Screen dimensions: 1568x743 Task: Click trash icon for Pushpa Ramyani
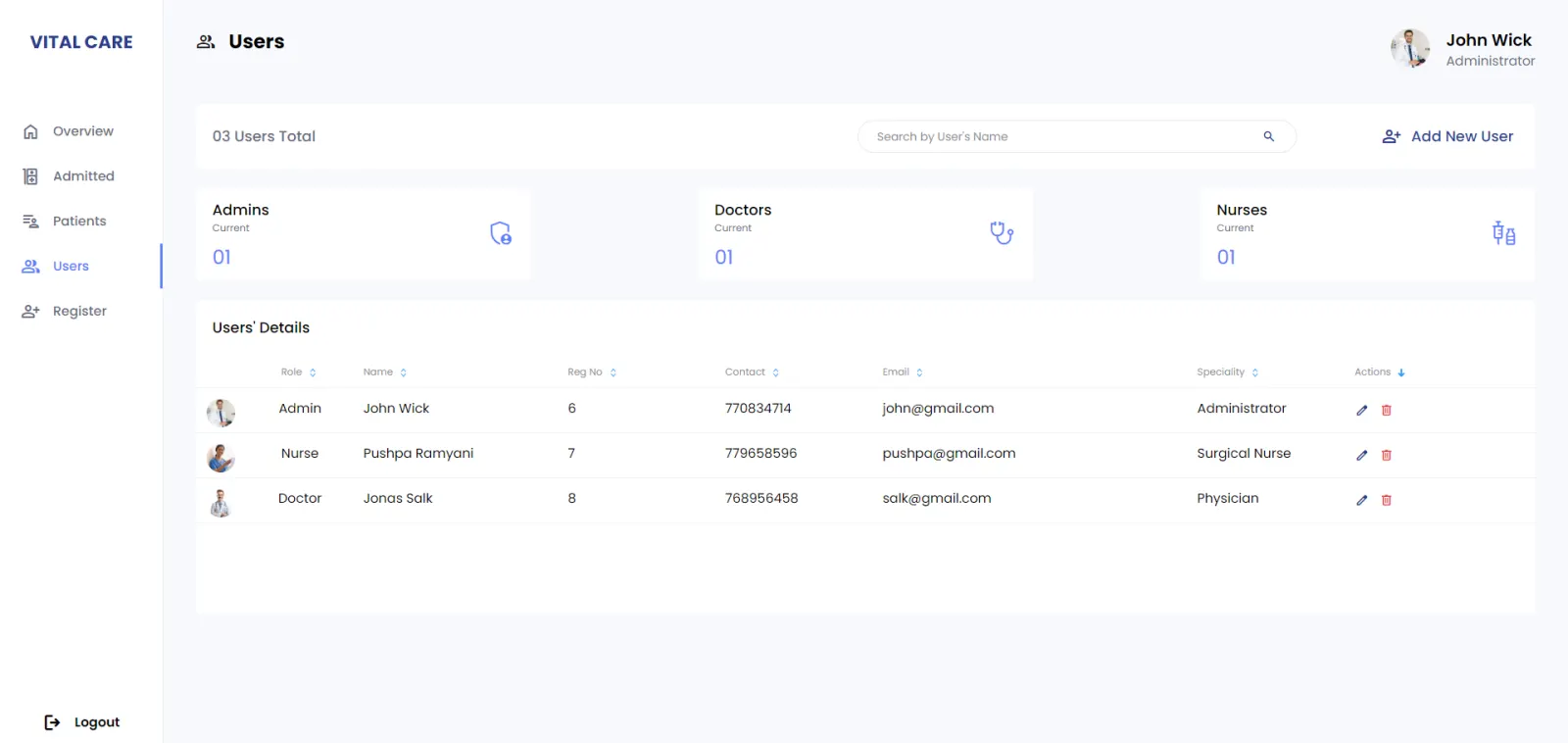pyautogui.click(x=1387, y=455)
